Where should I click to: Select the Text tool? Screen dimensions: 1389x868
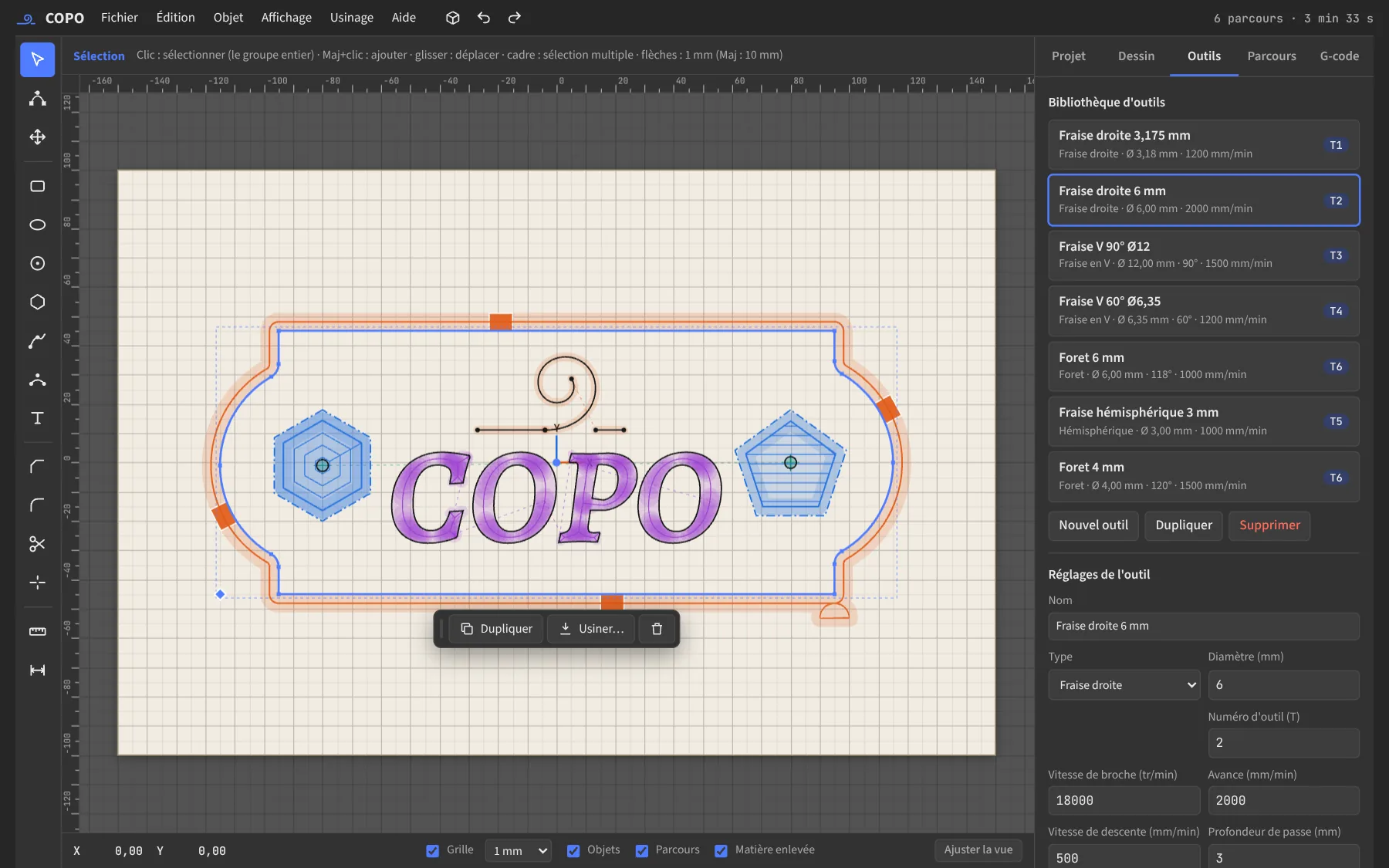click(37, 417)
